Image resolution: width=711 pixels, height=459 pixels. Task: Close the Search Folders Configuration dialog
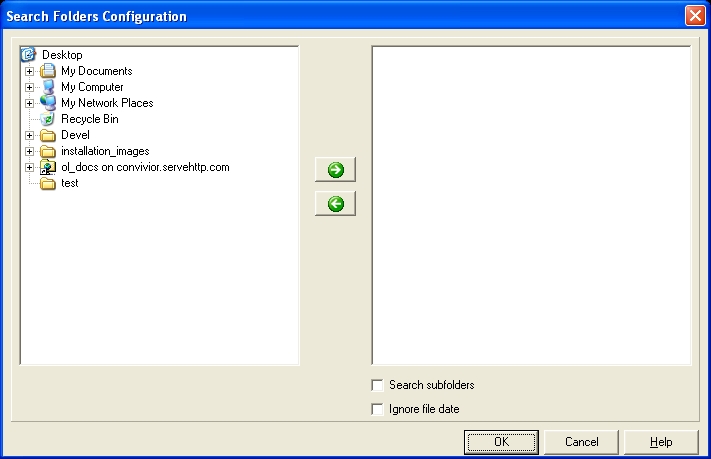coord(695,15)
